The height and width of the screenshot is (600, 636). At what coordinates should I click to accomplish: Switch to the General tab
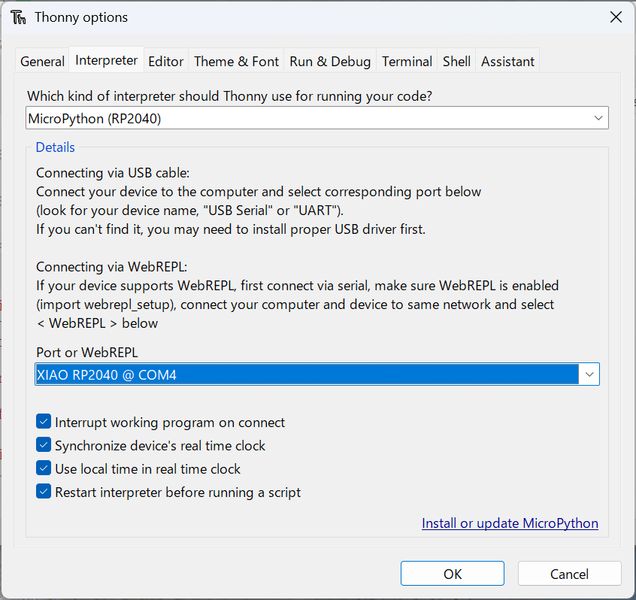point(42,61)
